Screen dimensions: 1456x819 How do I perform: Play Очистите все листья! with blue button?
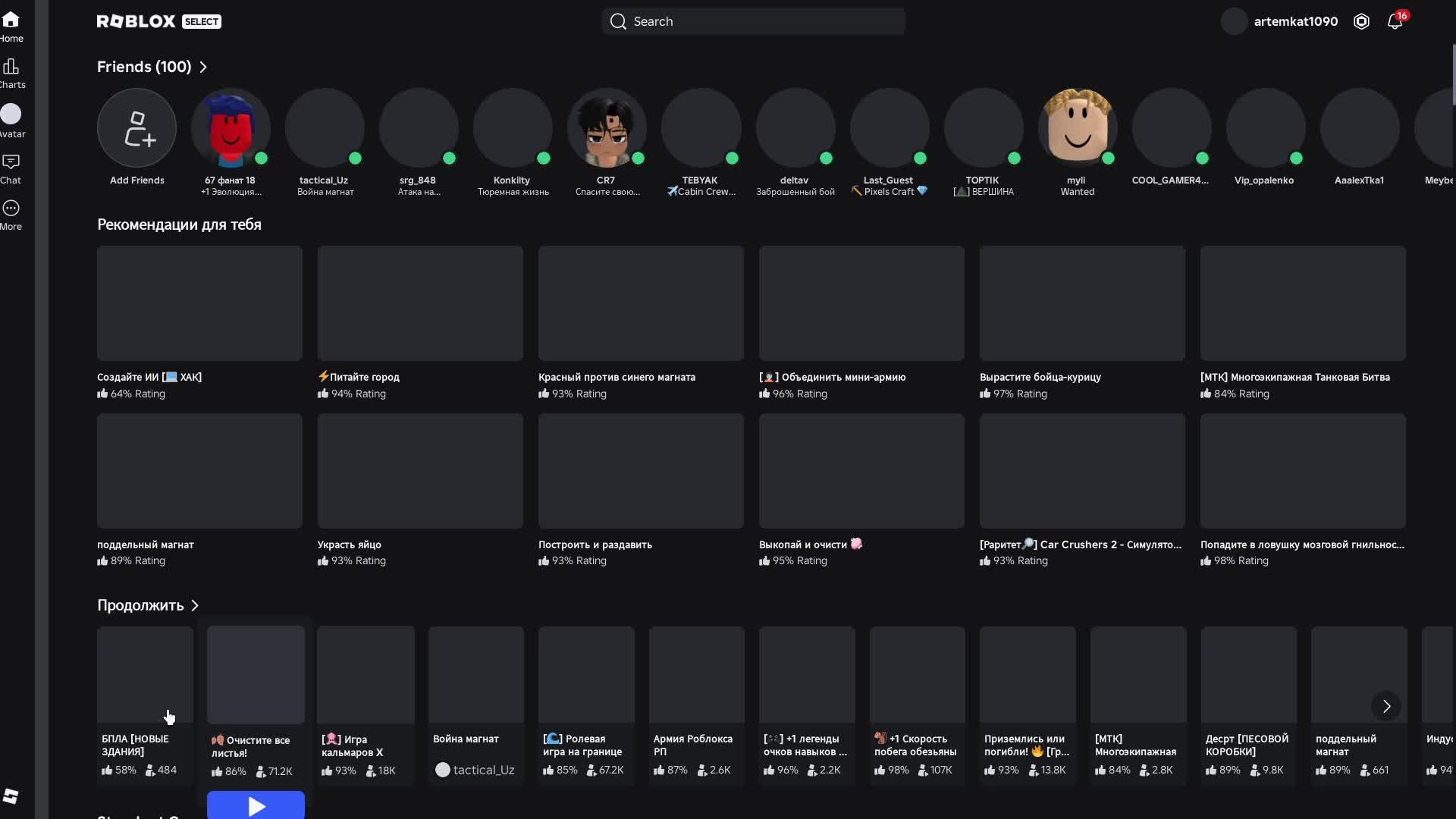point(256,805)
